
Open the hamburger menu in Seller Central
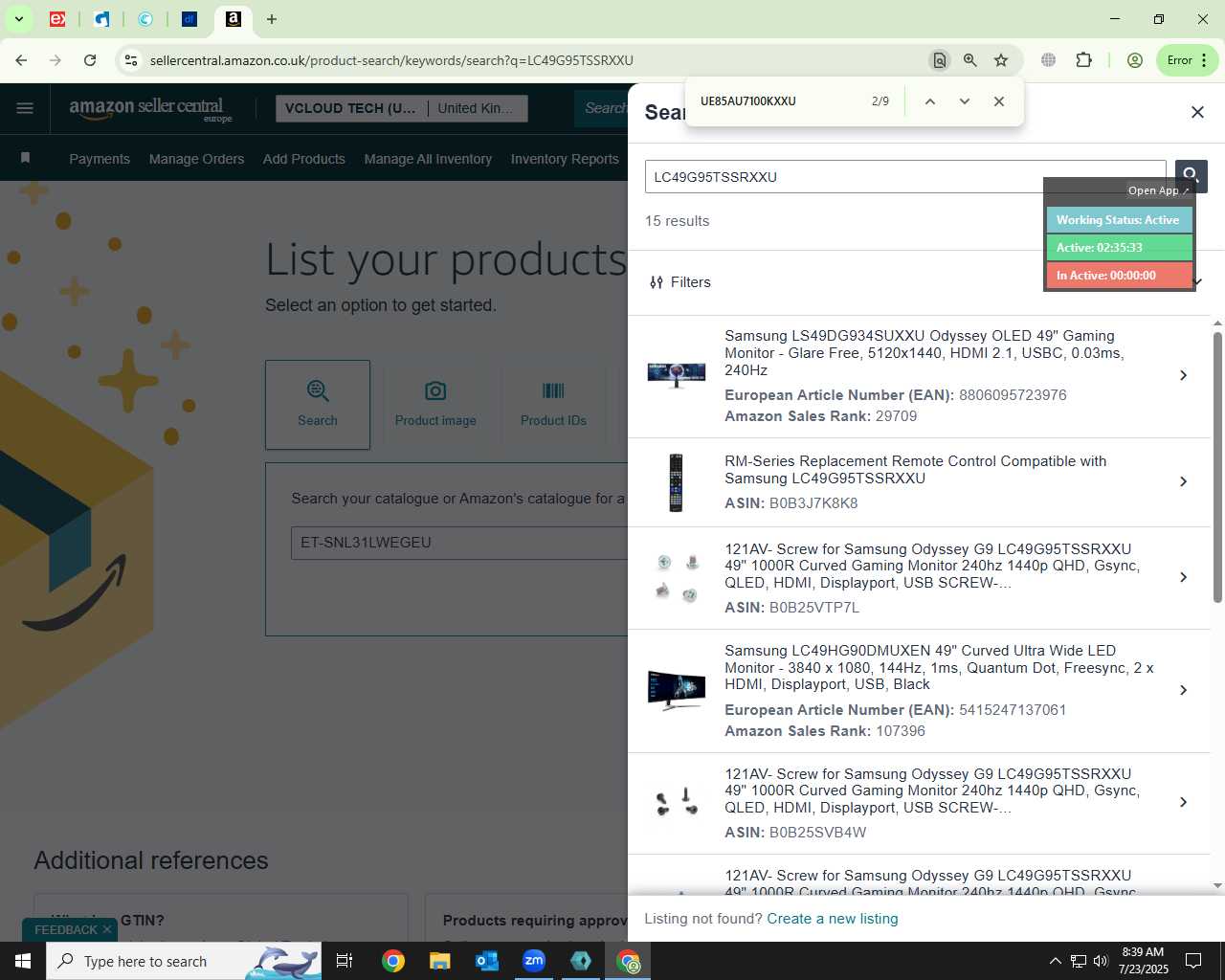(x=25, y=108)
